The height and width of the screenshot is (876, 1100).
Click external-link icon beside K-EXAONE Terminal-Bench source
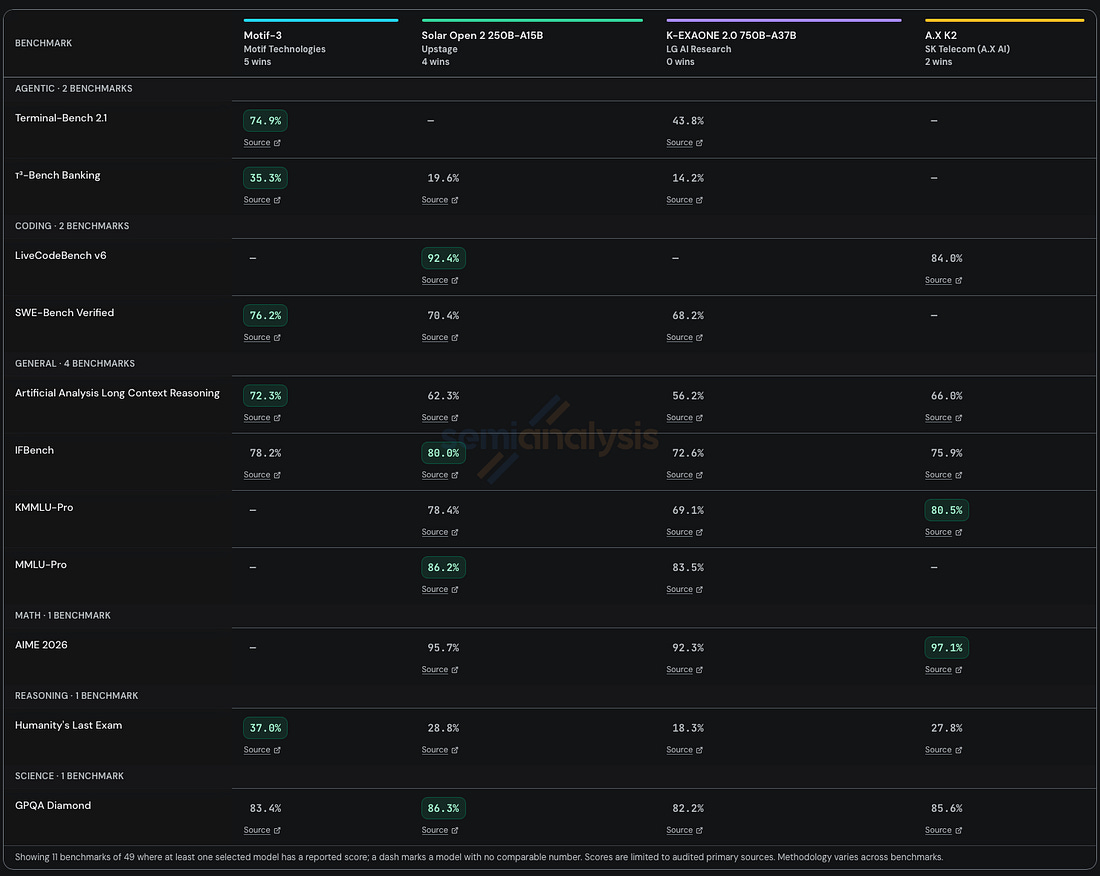(699, 143)
